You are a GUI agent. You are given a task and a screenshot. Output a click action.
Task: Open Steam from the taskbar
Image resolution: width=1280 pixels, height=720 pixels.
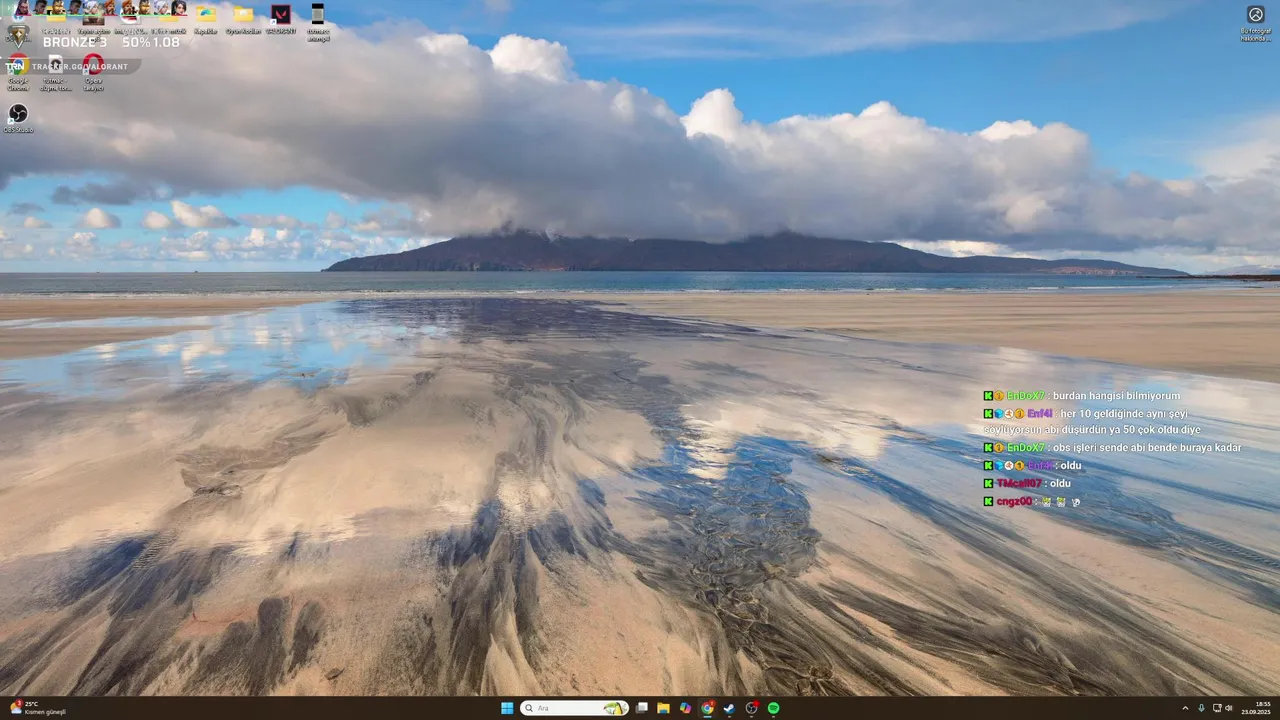729,708
